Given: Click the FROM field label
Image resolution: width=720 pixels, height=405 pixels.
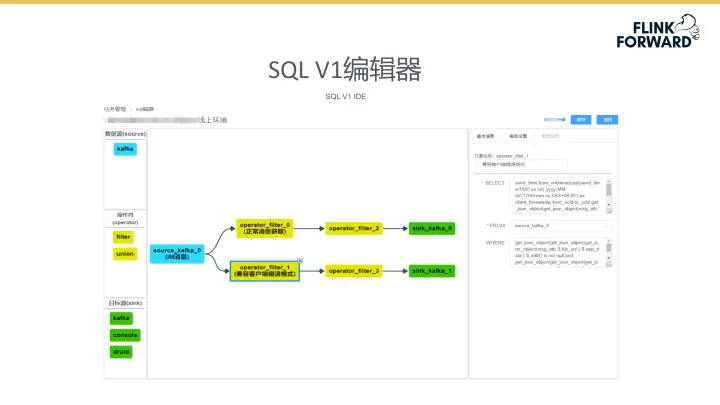Looking at the screenshot, I should [496, 225].
